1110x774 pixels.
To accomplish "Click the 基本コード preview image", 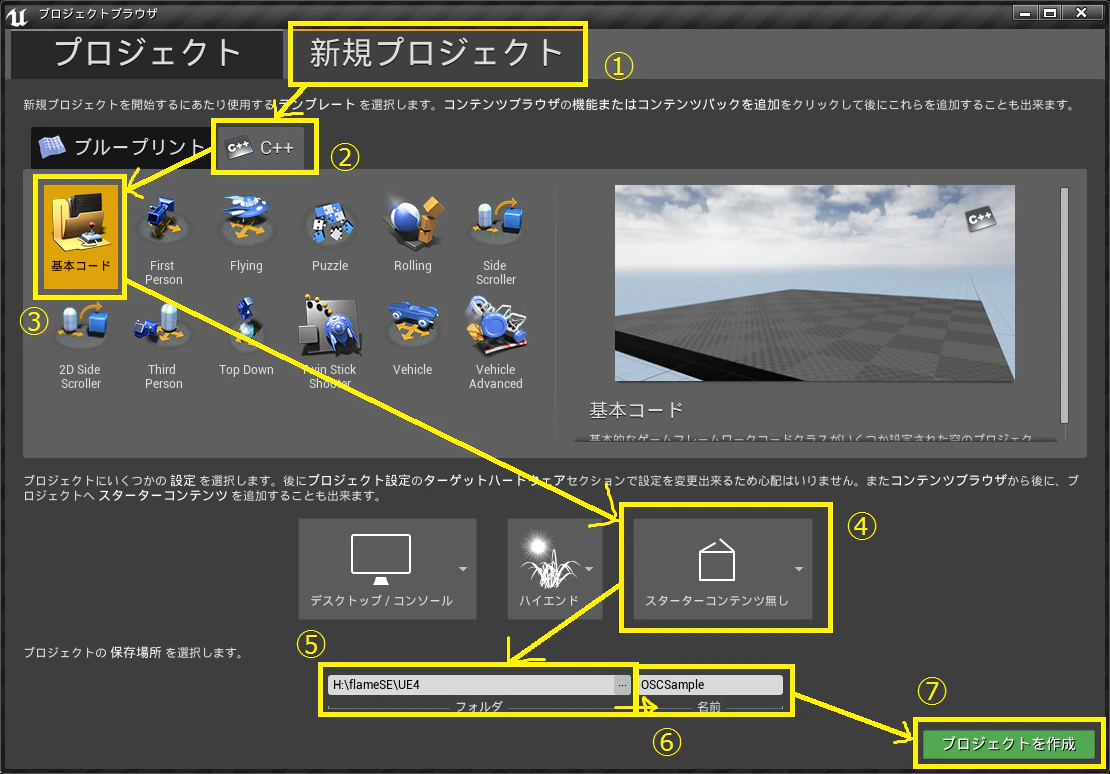I will click(814, 283).
